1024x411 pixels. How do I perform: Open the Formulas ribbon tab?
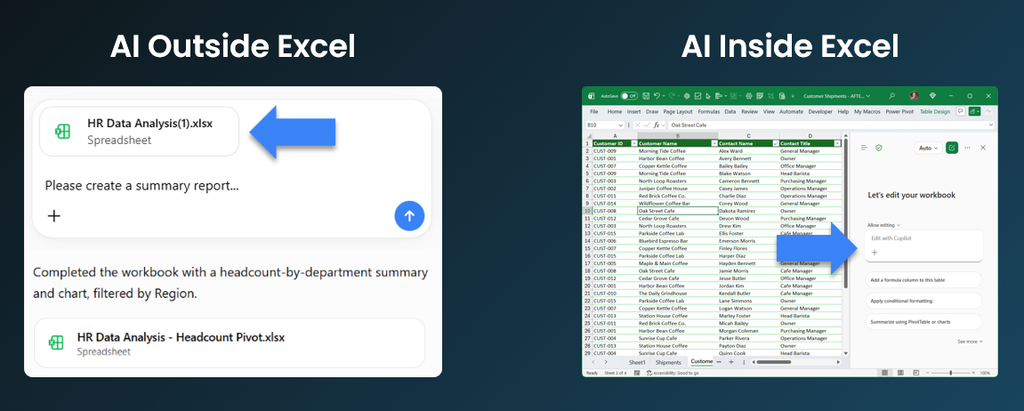point(709,112)
